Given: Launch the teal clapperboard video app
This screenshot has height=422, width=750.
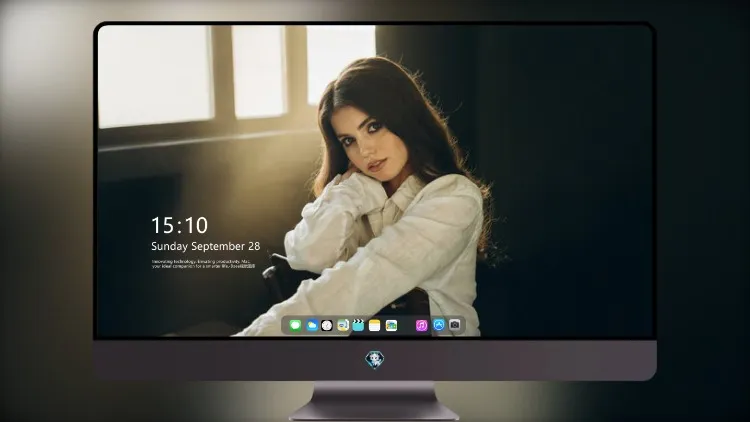Looking at the screenshot, I should click(358, 325).
